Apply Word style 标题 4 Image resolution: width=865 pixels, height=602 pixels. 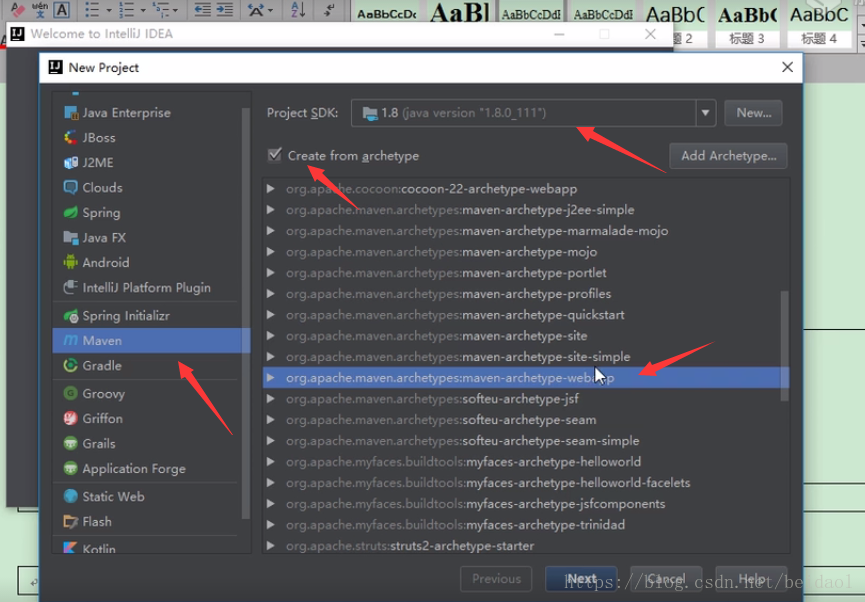pos(819,23)
